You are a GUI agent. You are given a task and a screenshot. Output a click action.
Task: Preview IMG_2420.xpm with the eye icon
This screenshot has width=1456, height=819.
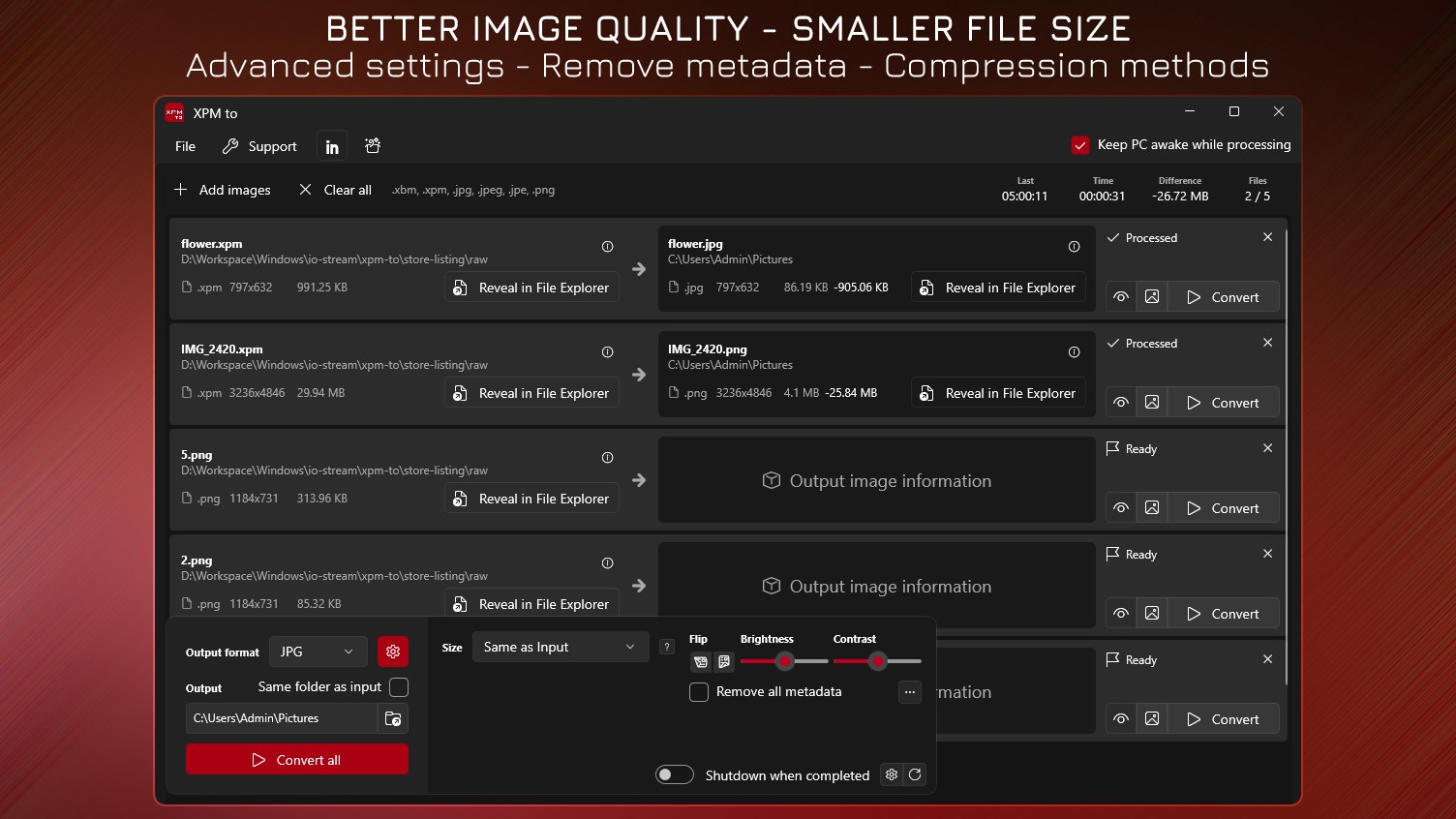(1121, 403)
